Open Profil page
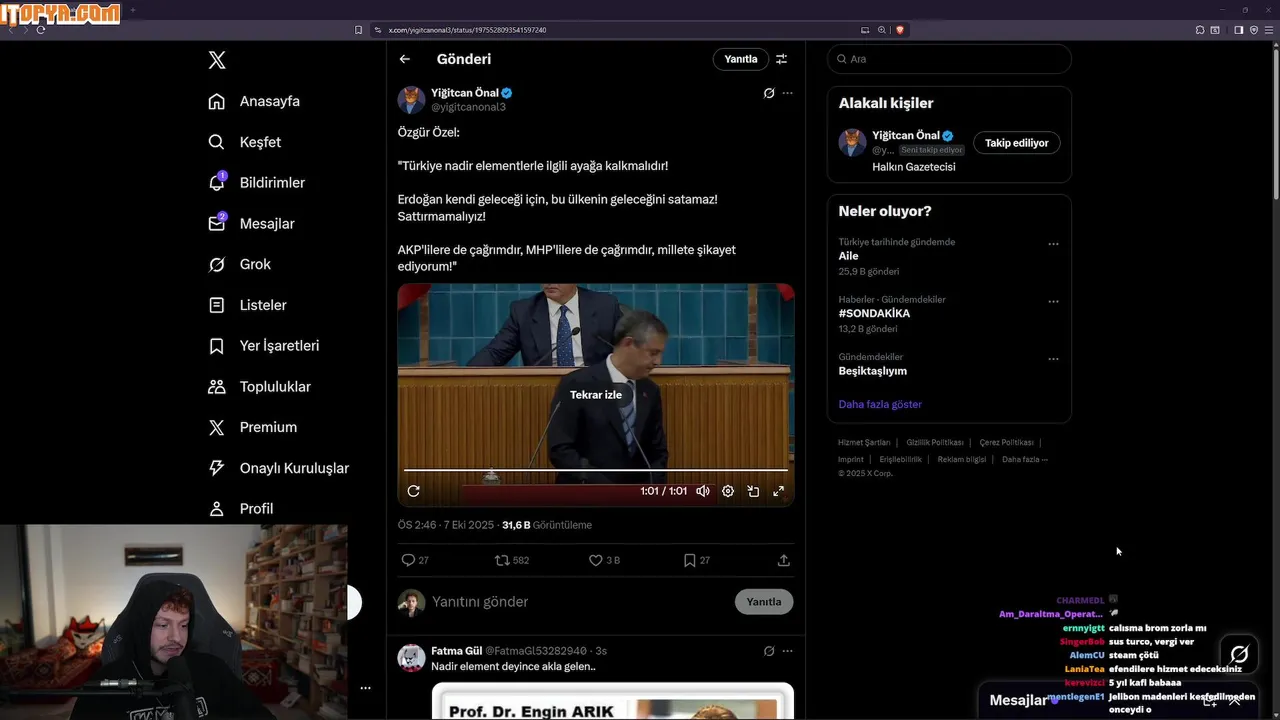Viewport: 1280px width, 720px height. click(240, 509)
